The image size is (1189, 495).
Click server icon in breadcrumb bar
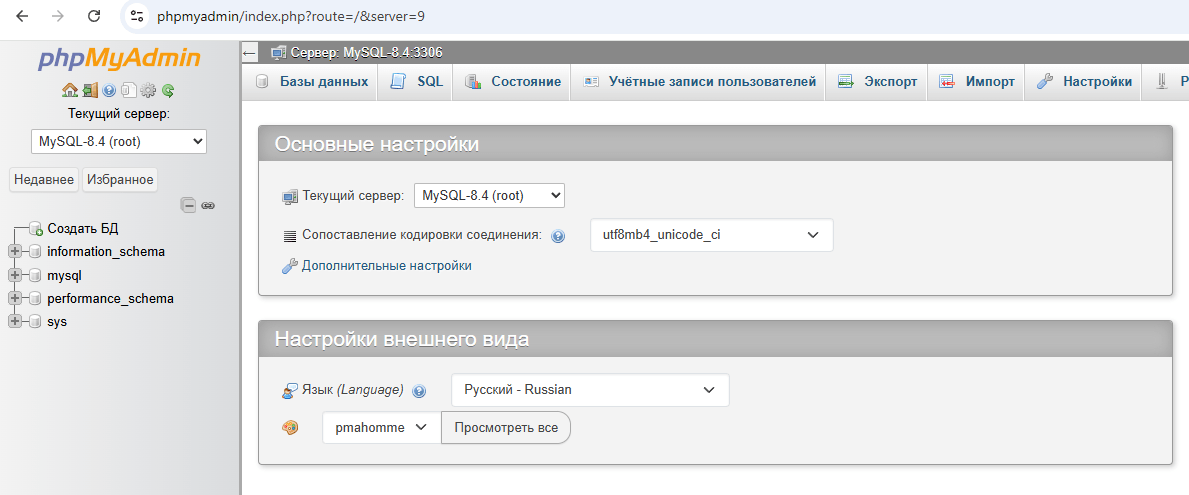tap(278, 53)
